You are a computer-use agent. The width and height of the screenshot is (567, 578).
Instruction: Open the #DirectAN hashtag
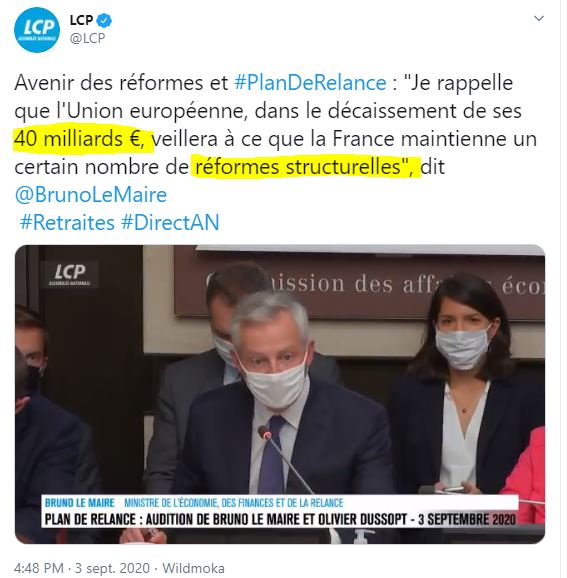click(170, 222)
